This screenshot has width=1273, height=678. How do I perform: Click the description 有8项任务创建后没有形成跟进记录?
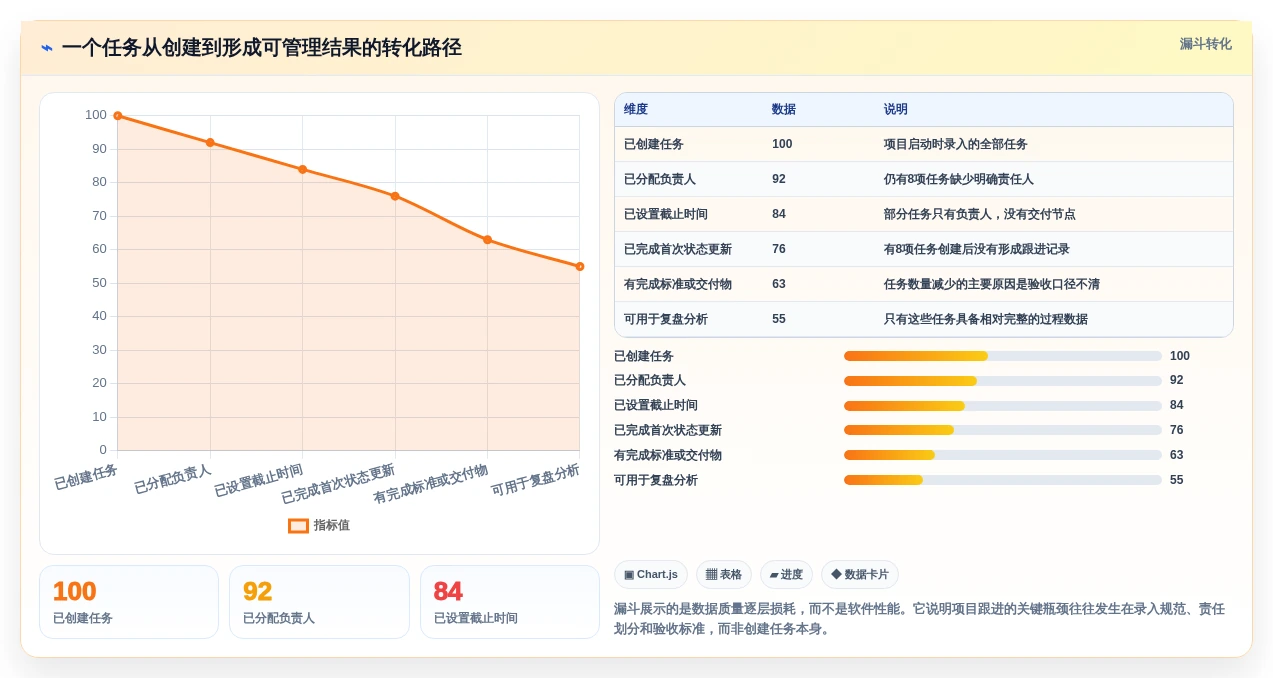click(977, 249)
